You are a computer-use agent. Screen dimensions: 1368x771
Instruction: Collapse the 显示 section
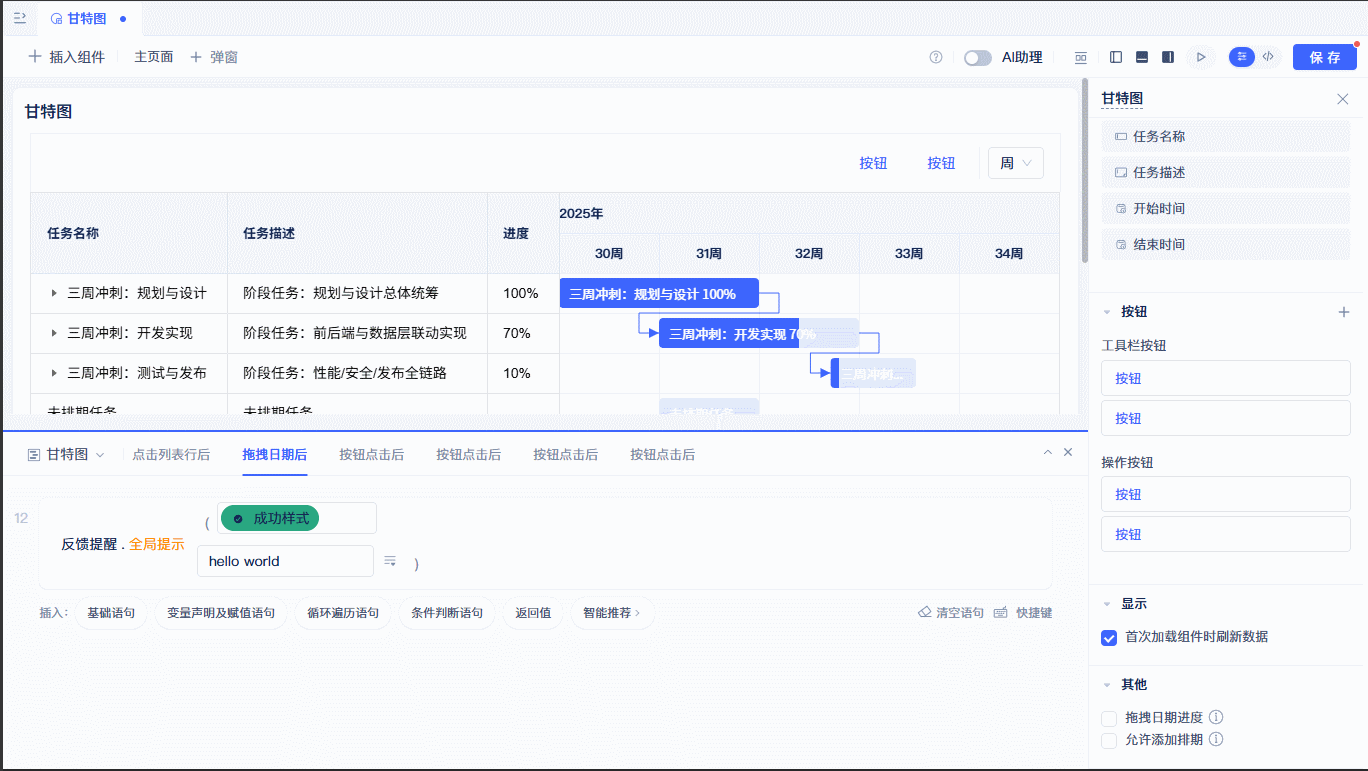(x=1107, y=604)
